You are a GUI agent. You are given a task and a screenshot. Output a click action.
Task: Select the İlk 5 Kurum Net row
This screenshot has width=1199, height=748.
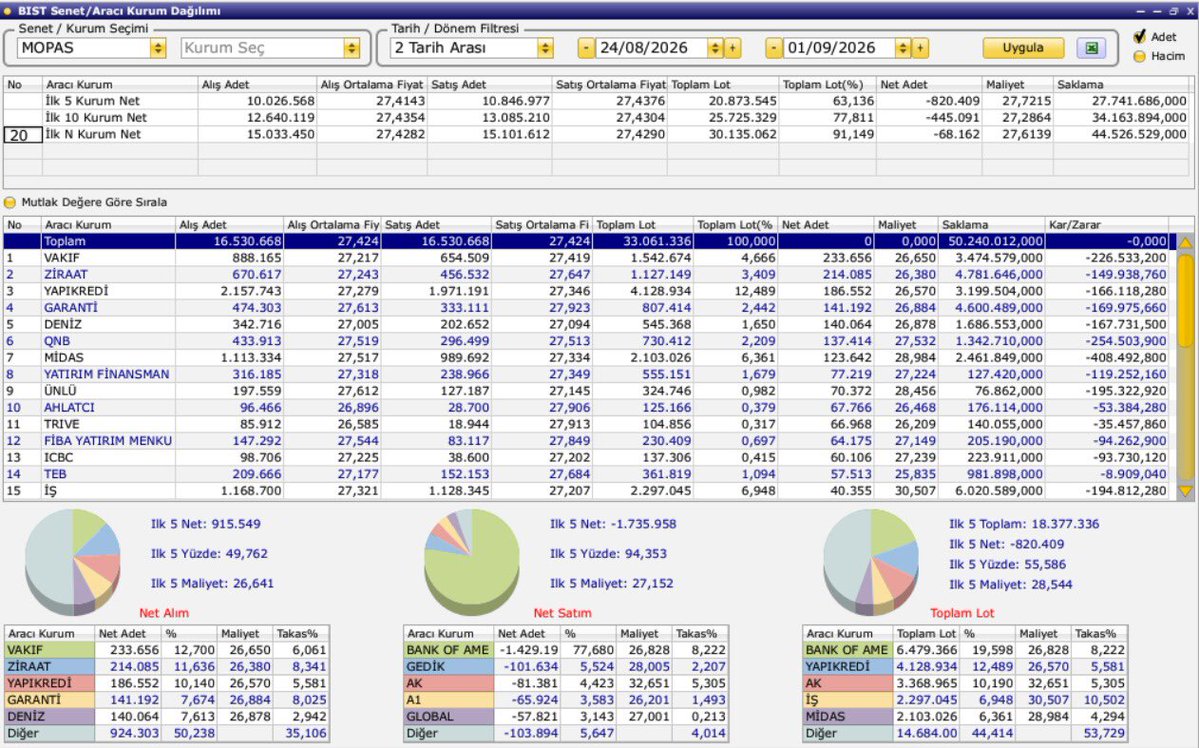pos(597,101)
